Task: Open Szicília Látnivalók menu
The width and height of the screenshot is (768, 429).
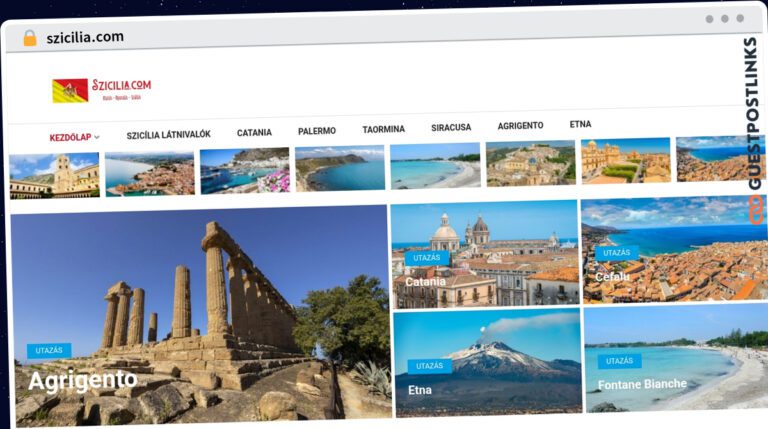Action: 168,135
